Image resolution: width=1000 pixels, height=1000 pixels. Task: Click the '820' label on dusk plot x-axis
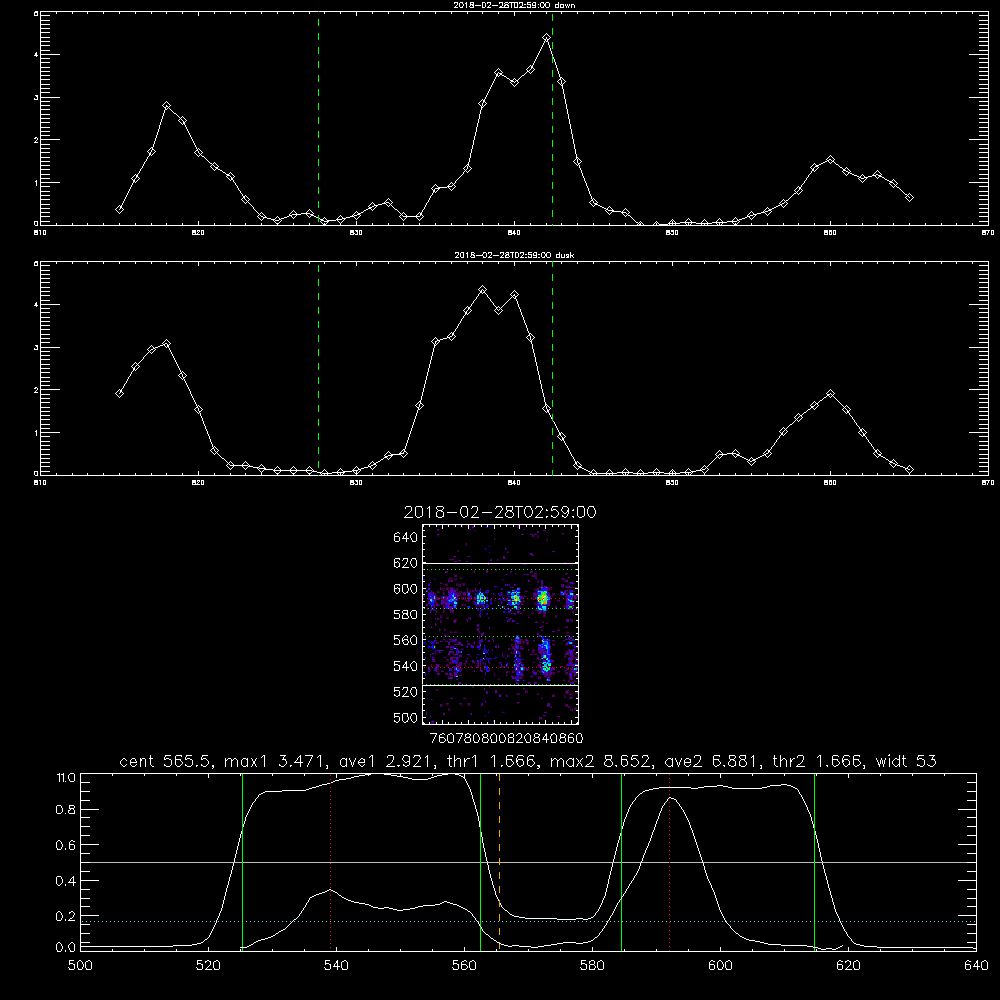point(198,483)
